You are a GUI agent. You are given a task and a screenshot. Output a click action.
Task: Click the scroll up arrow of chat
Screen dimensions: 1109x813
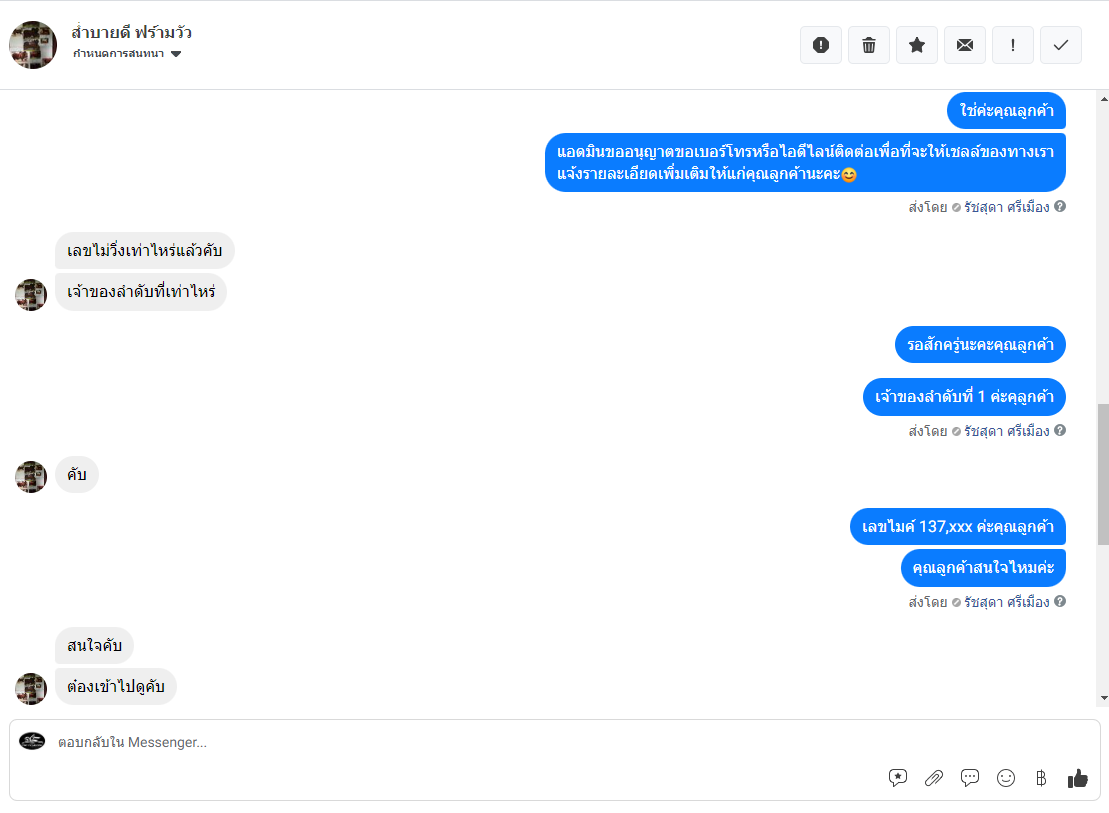1103,99
